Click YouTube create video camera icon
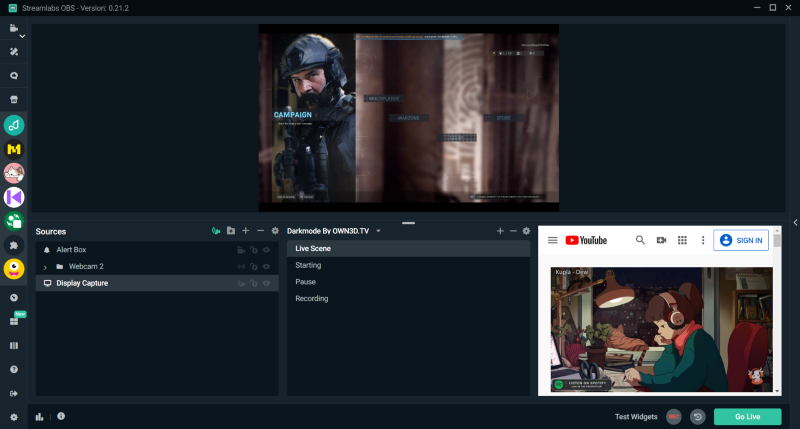Viewport: 800px width, 429px height. [x=661, y=240]
